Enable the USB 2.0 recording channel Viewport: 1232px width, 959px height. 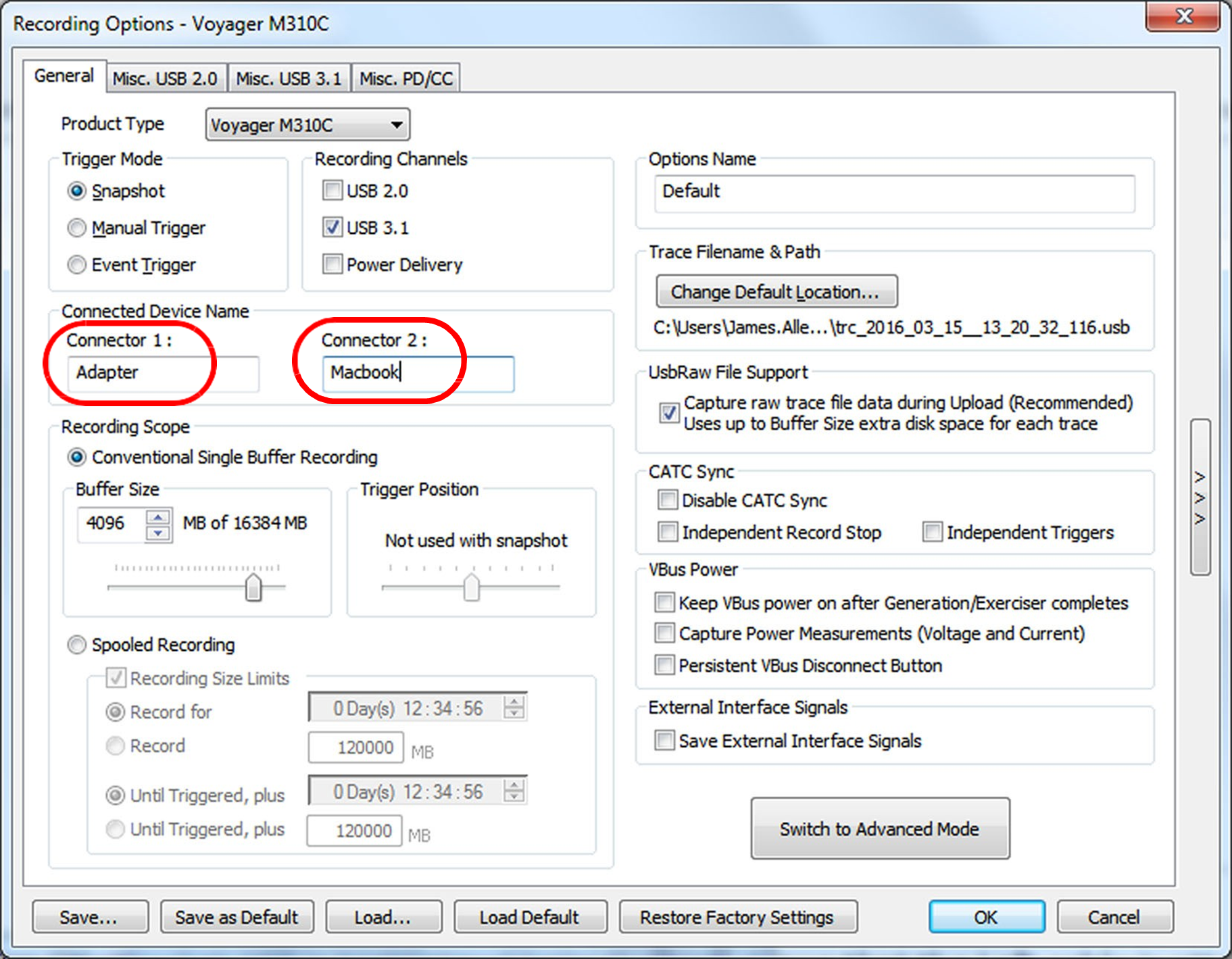pyautogui.click(x=332, y=191)
